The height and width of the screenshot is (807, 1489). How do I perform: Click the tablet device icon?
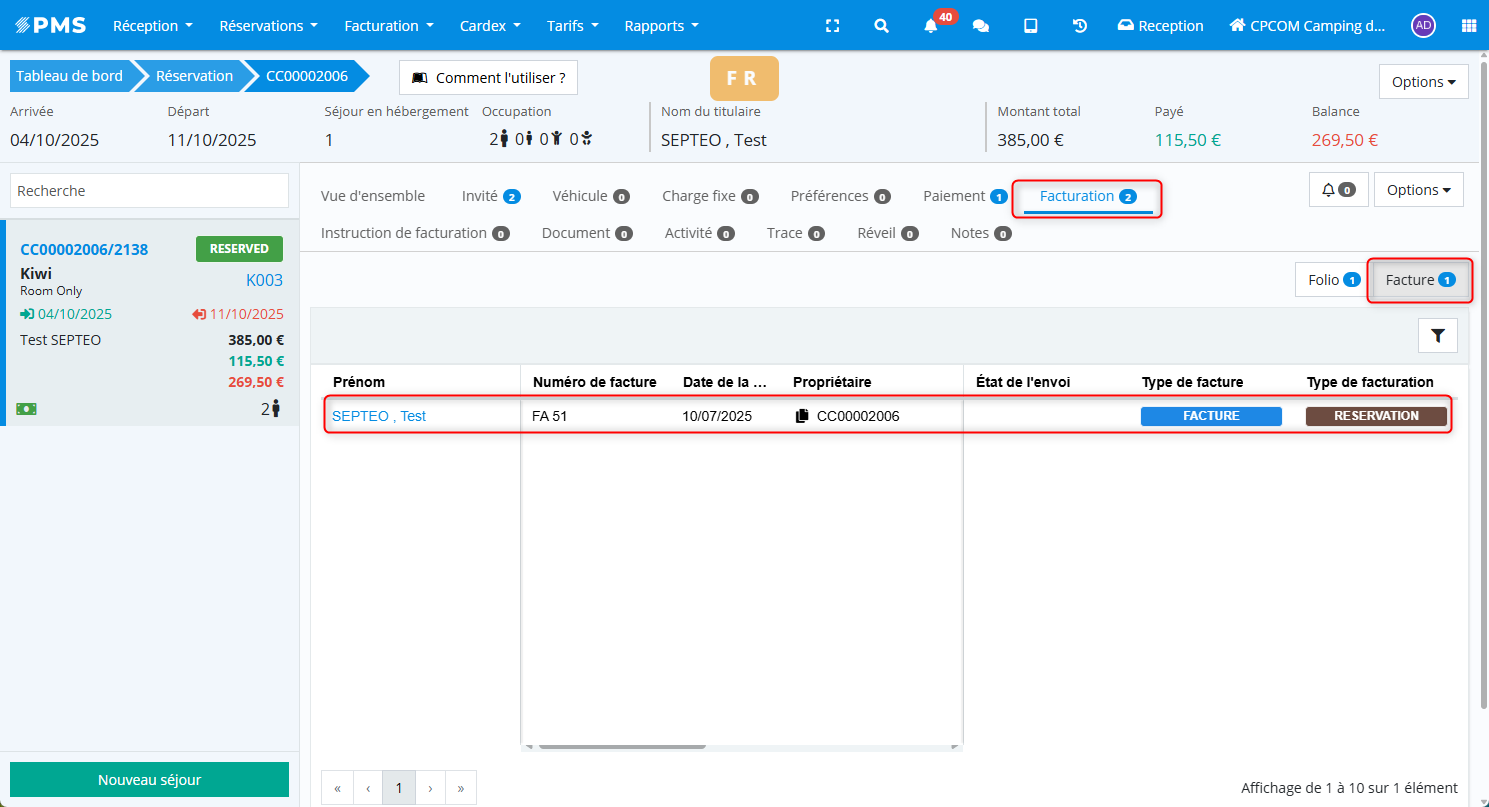(x=1030, y=26)
